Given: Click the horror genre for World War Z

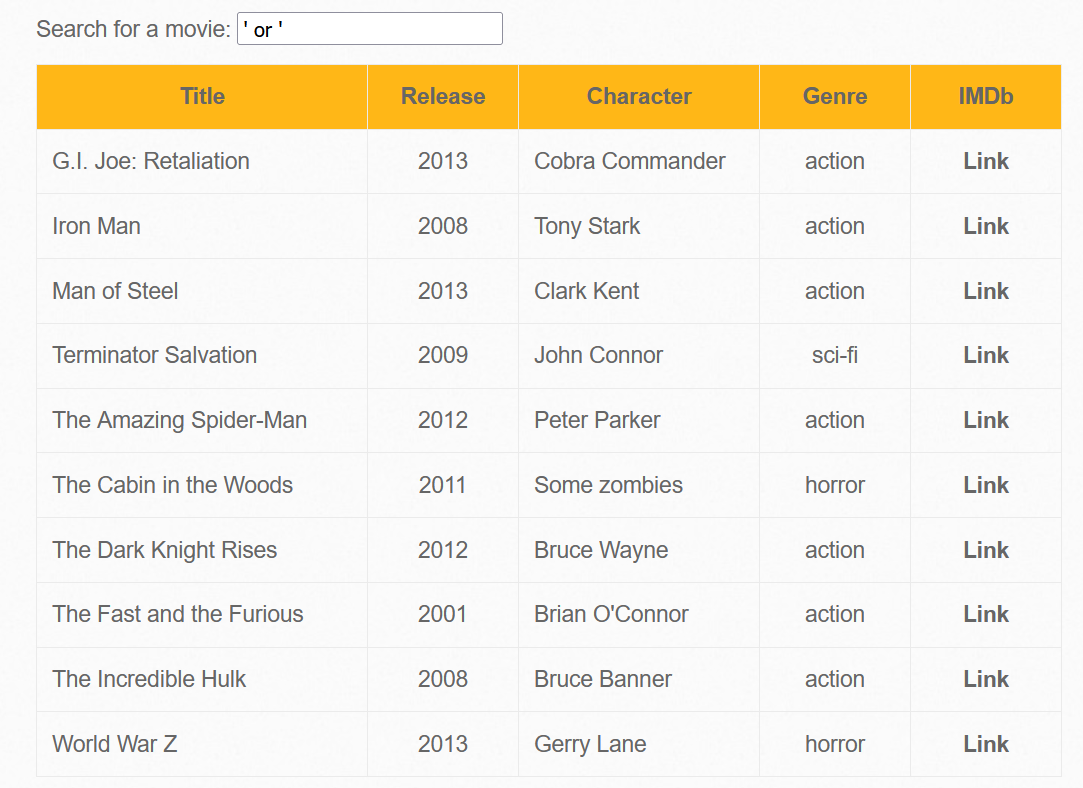Looking at the screenshot, I should tap(834, 744).
